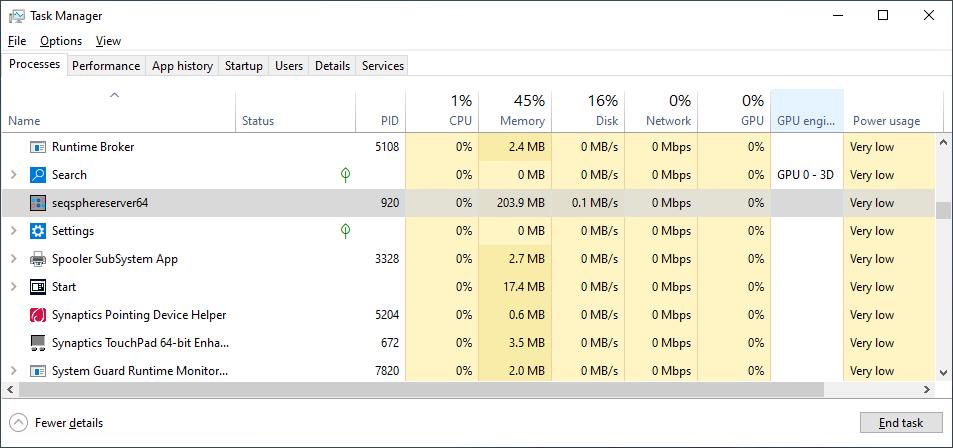Click the green leaf status icon for Search
Viewport: 953px width, 448px height.
tap(346, 175)
